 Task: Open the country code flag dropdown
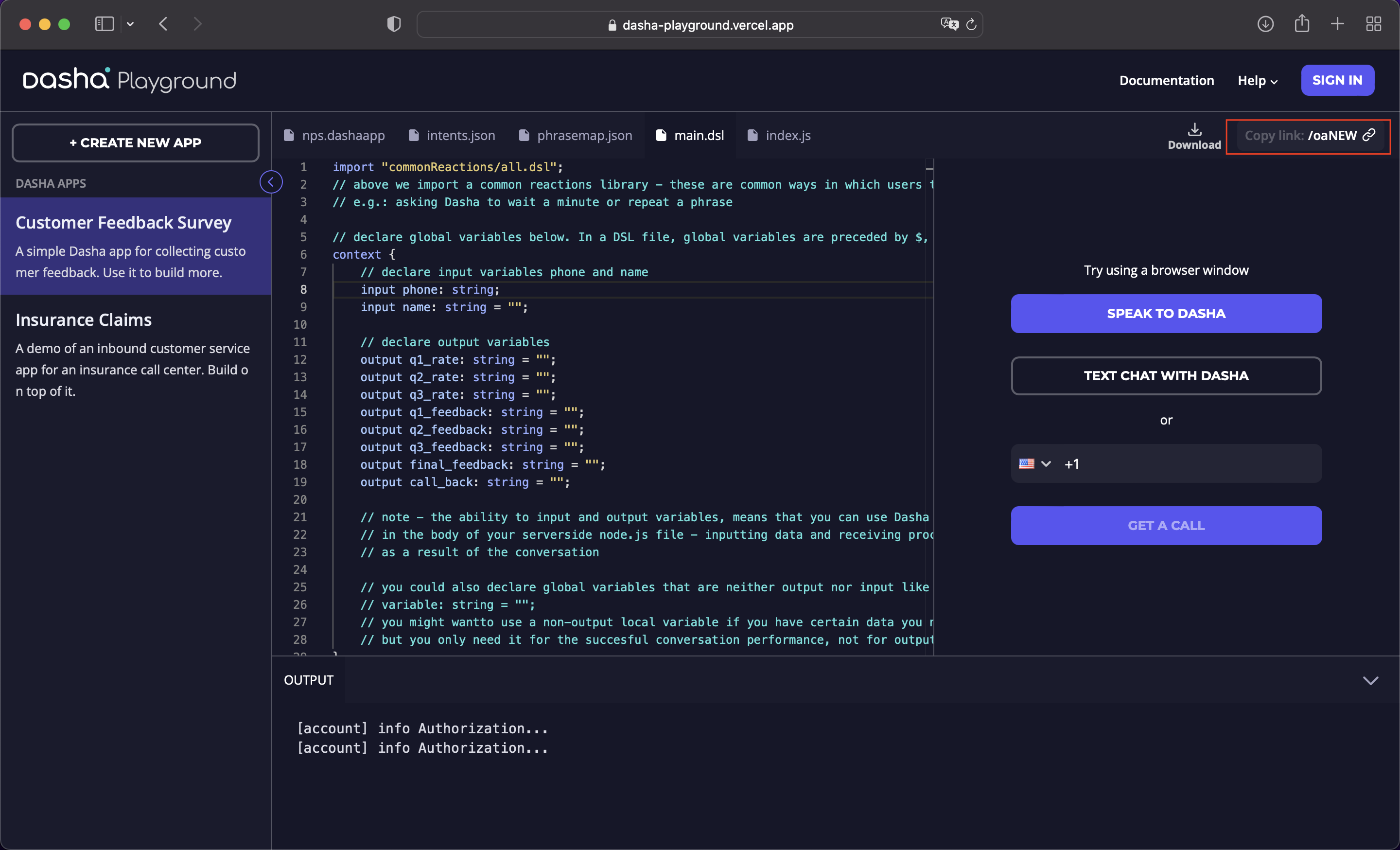pyautogui.click(x=1034, y=463)
